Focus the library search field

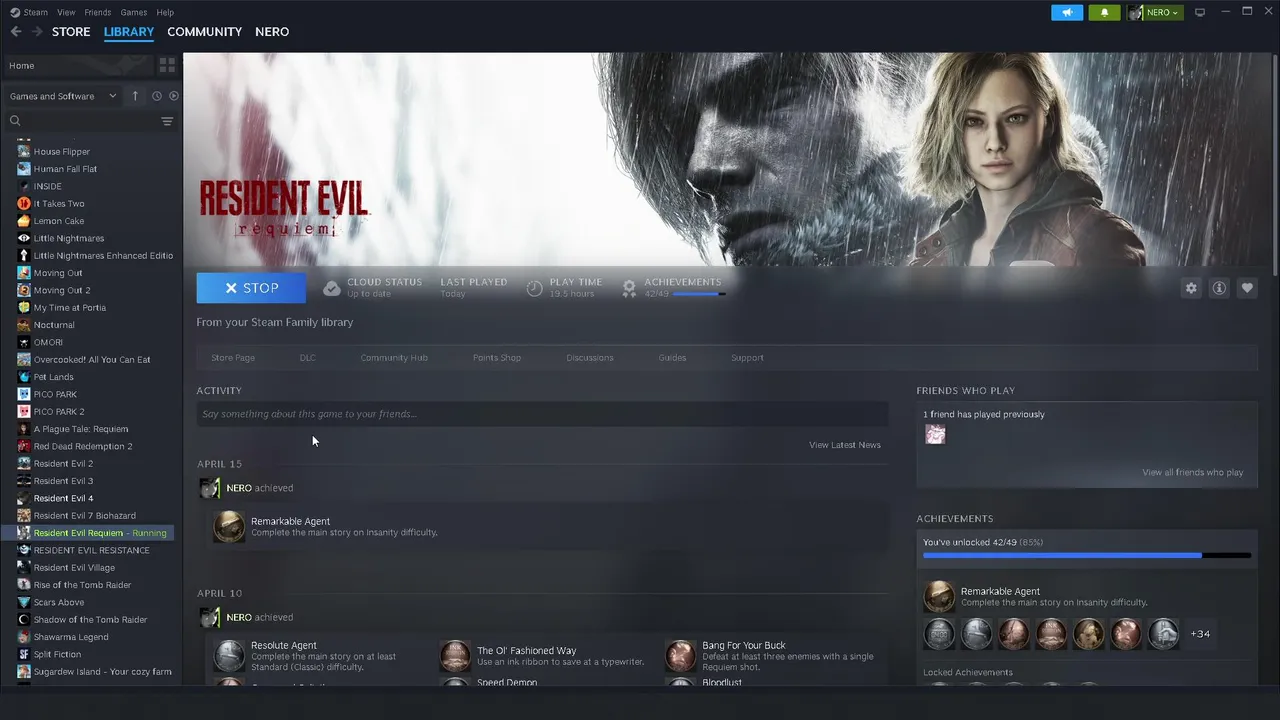[82, 121]
